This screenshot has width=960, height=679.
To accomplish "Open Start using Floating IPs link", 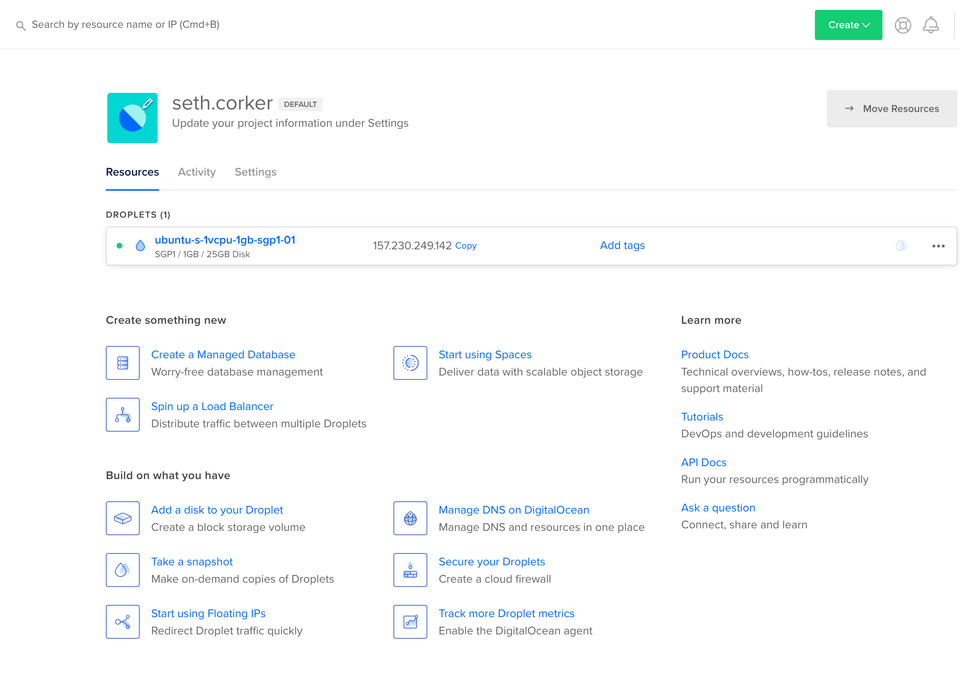I will coord(208,613).
